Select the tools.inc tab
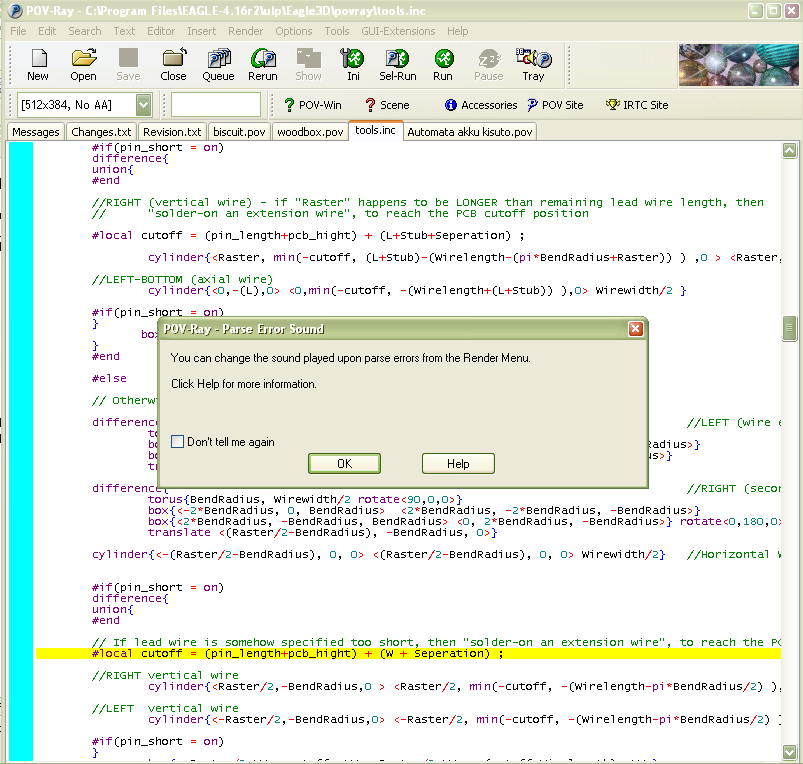 [x=375, y=131]
